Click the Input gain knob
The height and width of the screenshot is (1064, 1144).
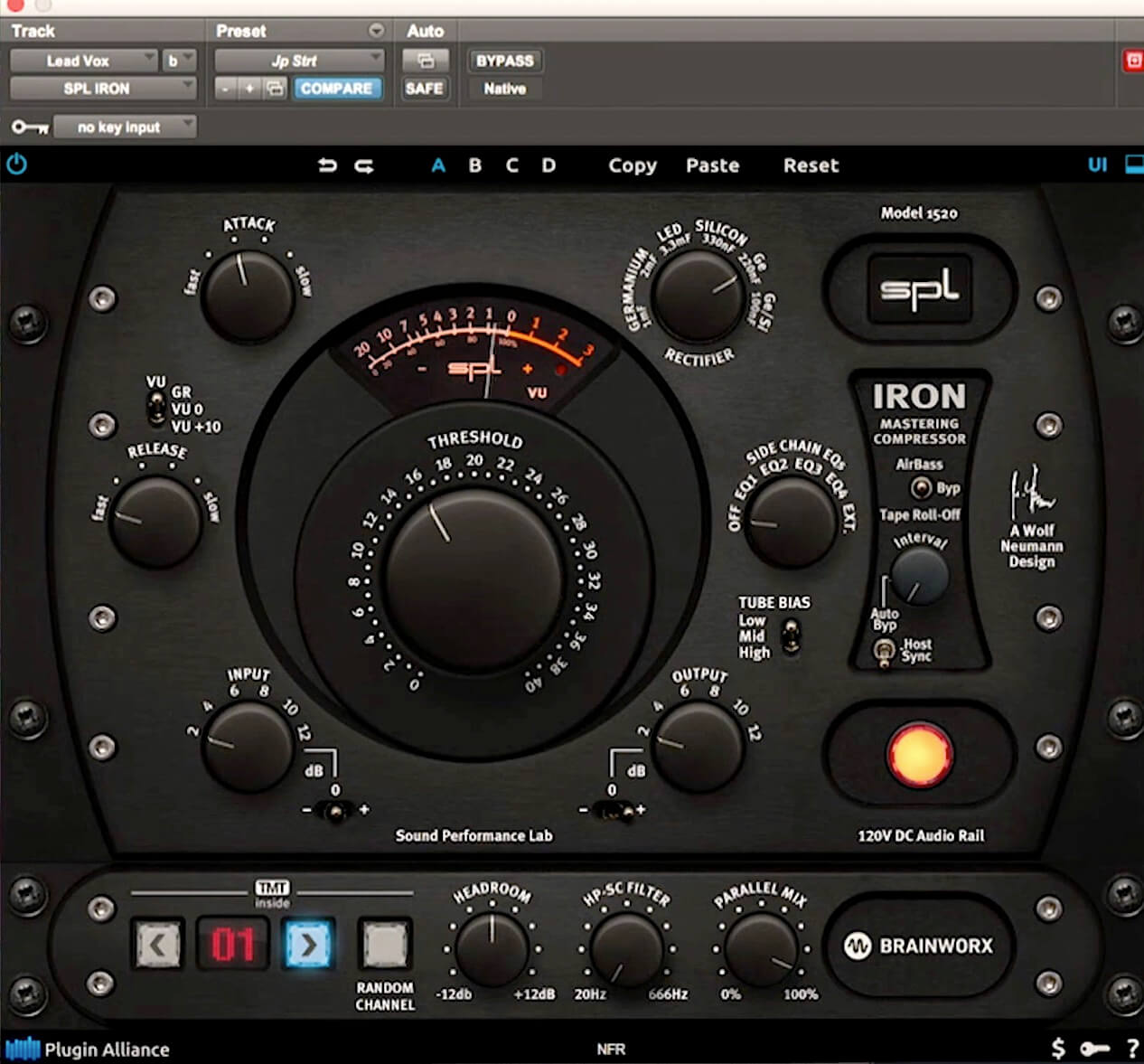click(247, 749)
